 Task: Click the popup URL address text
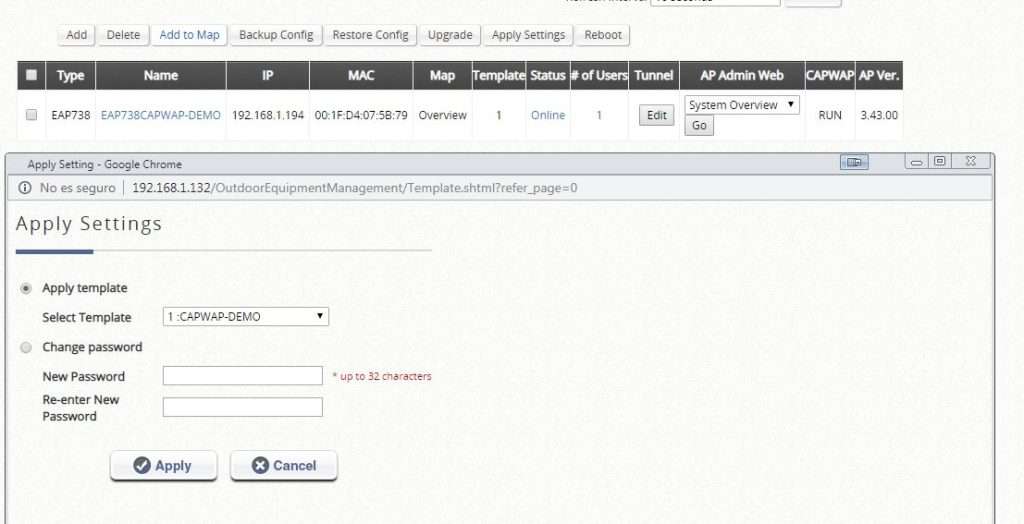[x=355, y=188]
